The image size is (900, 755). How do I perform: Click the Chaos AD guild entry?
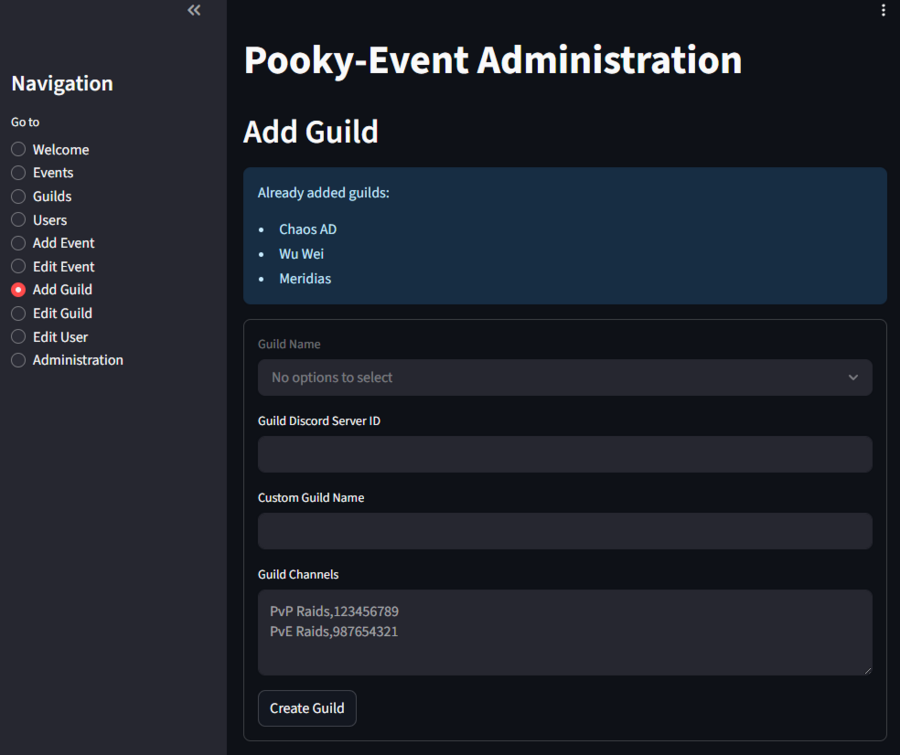[306, 228]
